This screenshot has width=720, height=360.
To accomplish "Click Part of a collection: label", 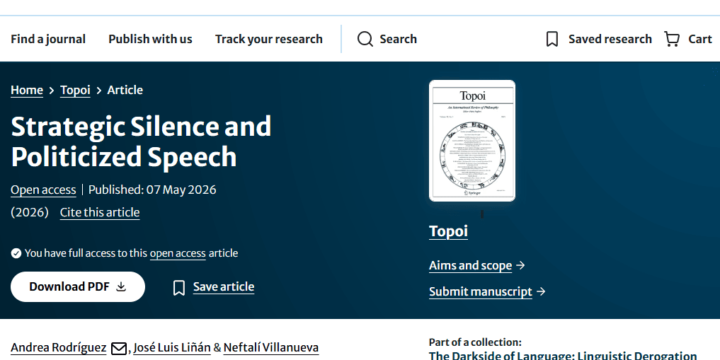I will [x=475, y=342].
